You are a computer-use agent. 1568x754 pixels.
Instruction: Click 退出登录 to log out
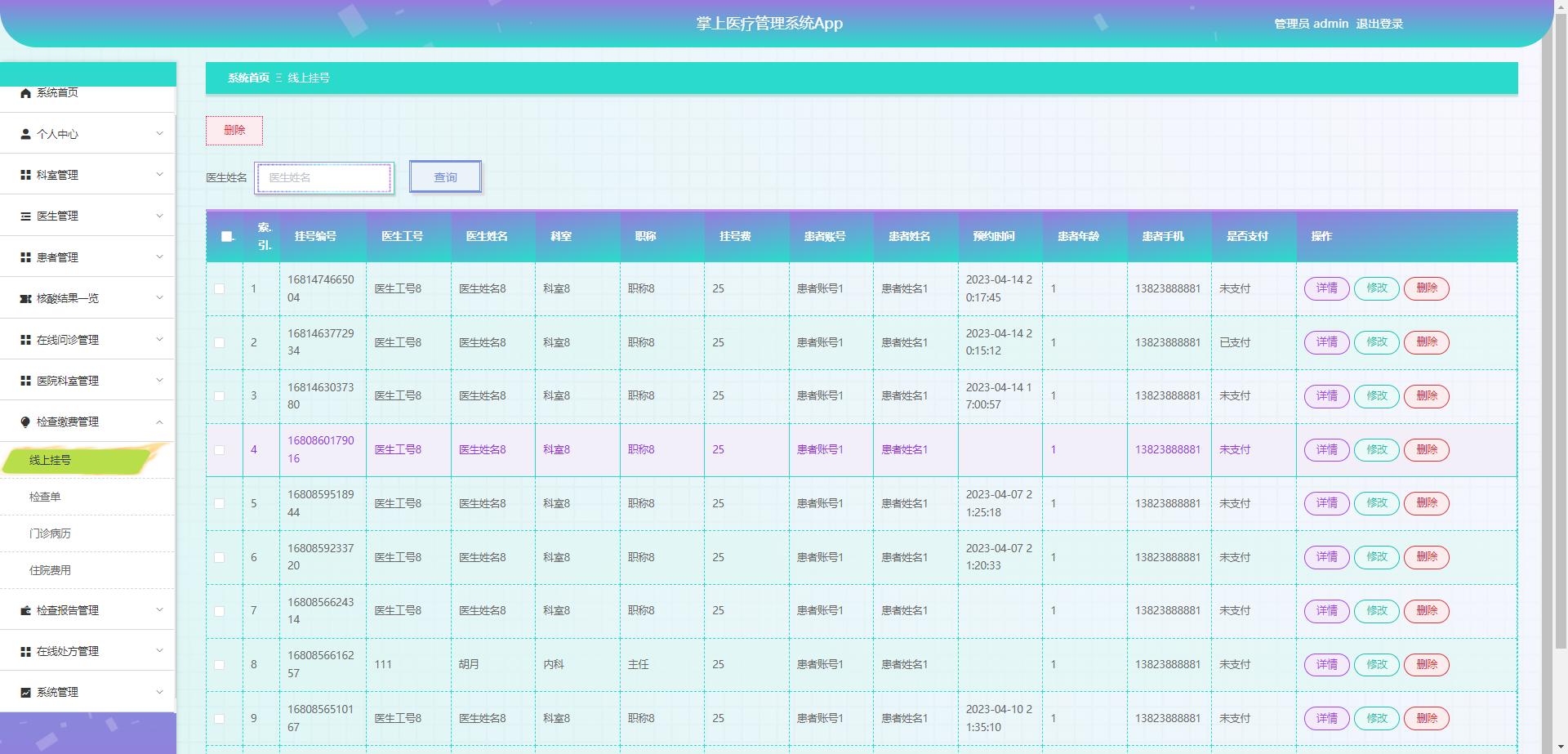1379,24
